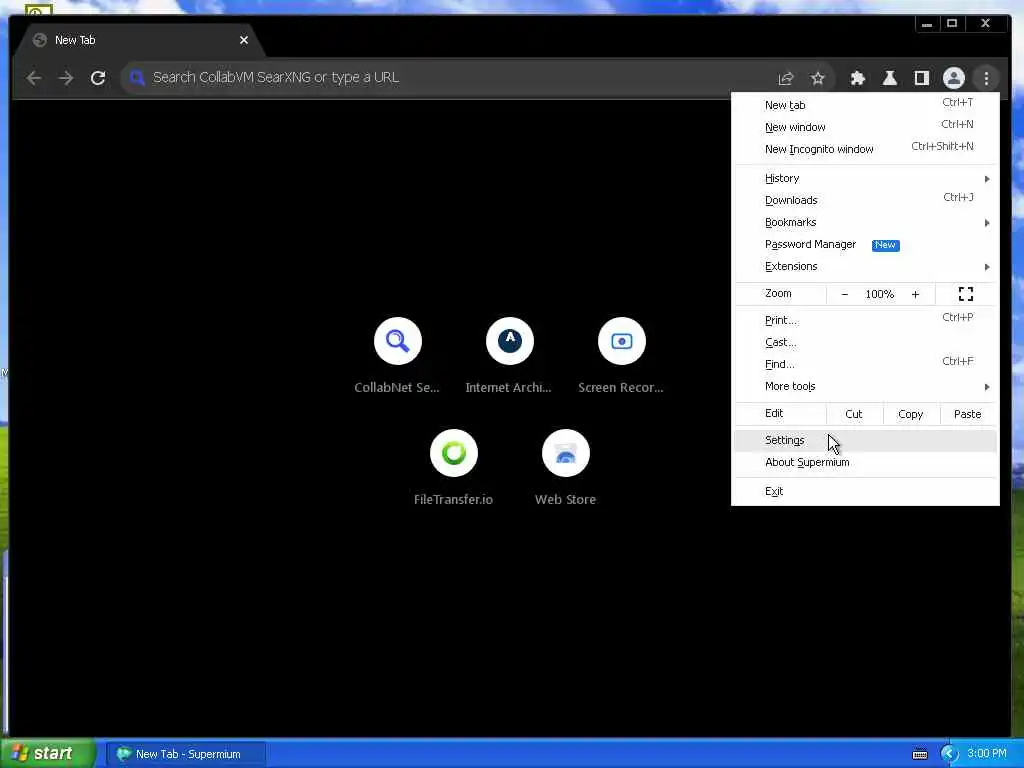Click the keyboard icon in system tray
Screen dimensions: 1024x768
pyautogui.click(x=920, y=754)
